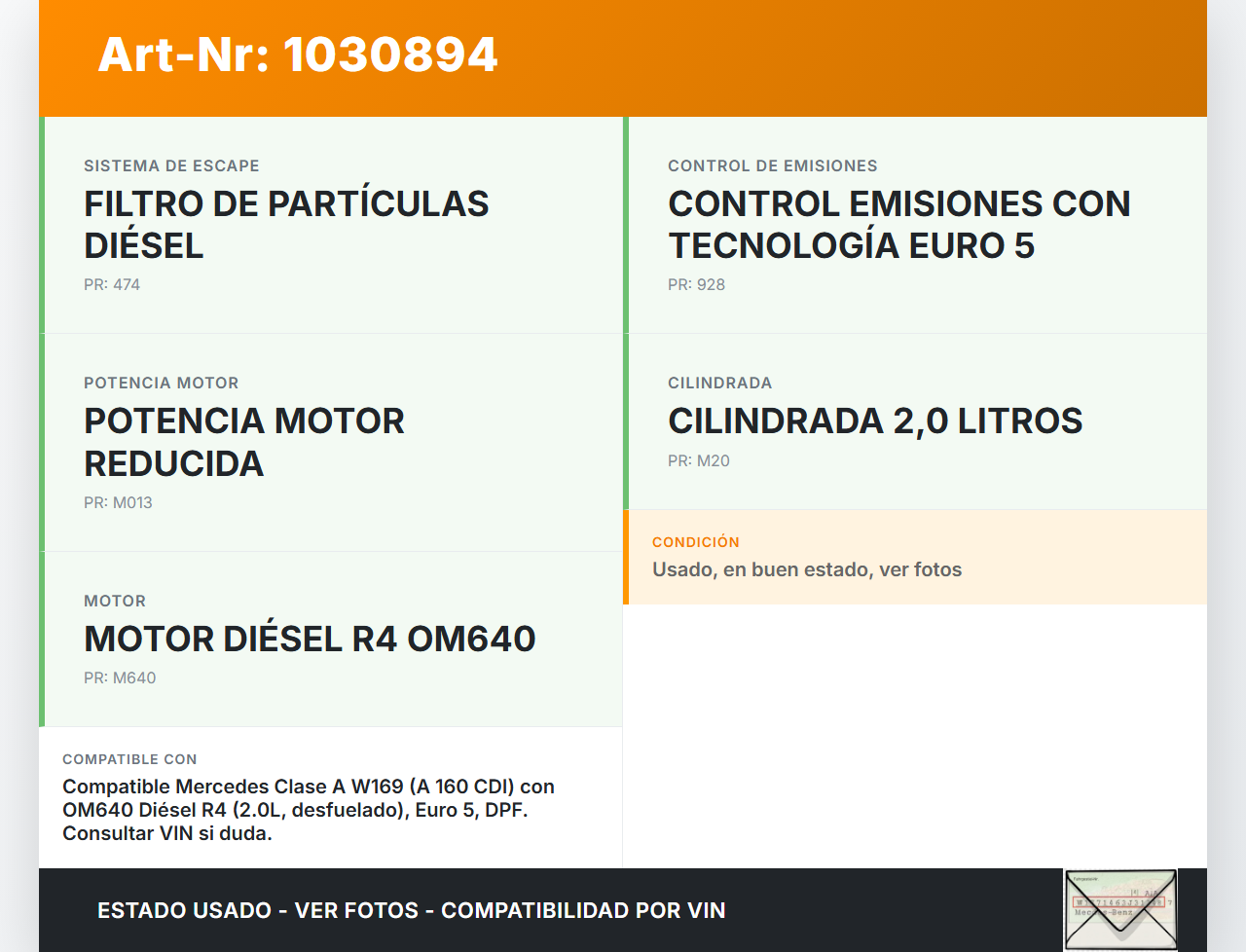
Task: Click the Mercedes Clase A W169 compatibility text
Action: 309,810
